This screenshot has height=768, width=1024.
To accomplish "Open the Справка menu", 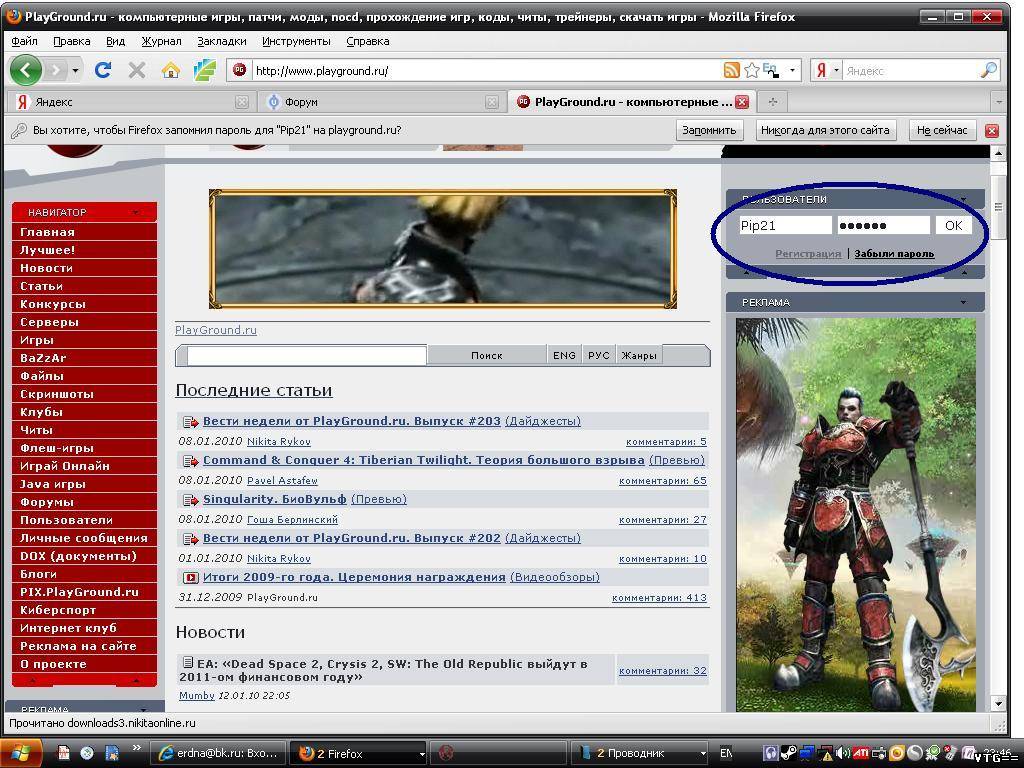I will click(368, 41).
